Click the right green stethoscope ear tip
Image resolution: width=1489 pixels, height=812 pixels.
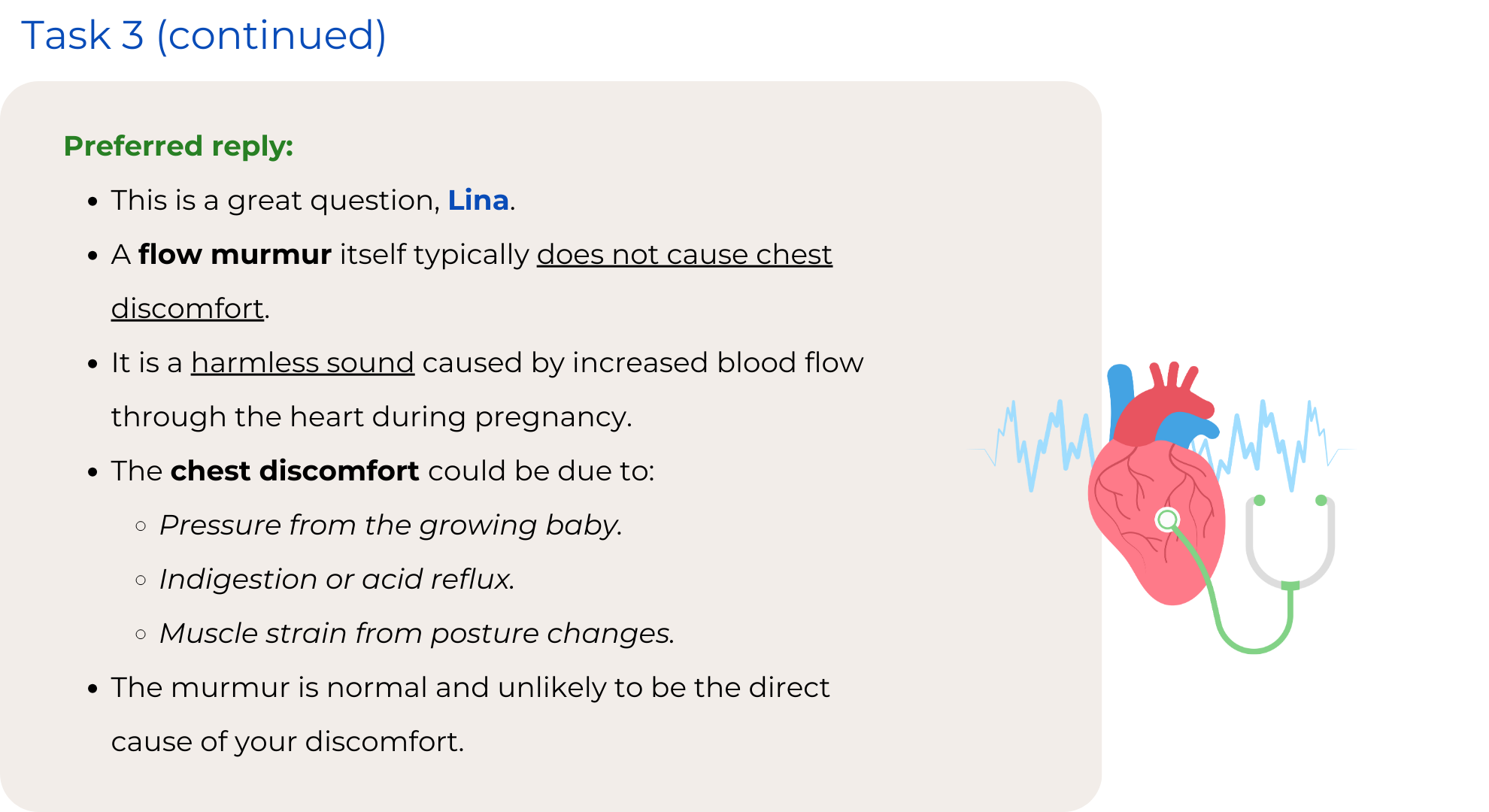point(1321,501)
